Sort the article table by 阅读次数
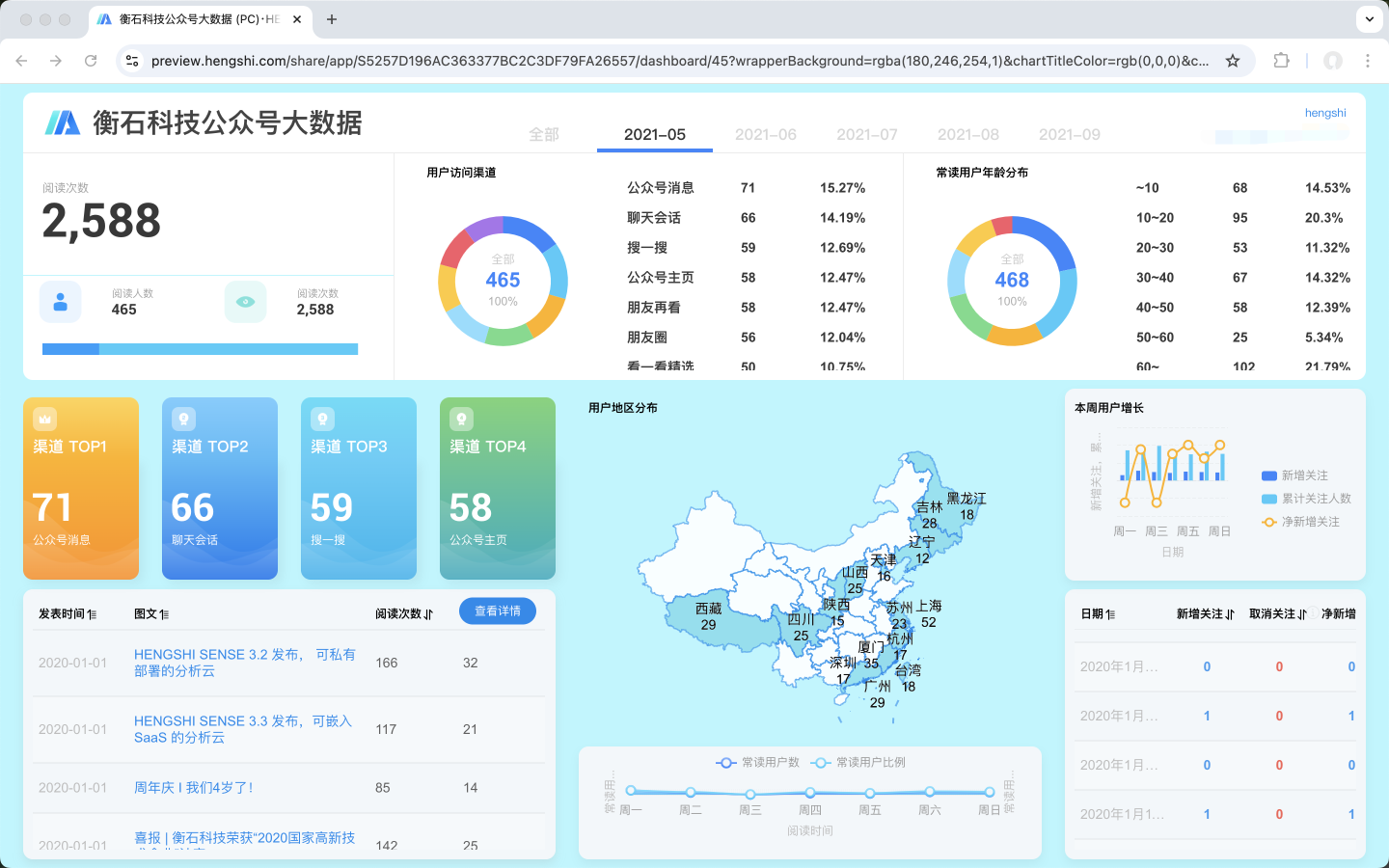The image size is (1389, 868). pos(403,613)
